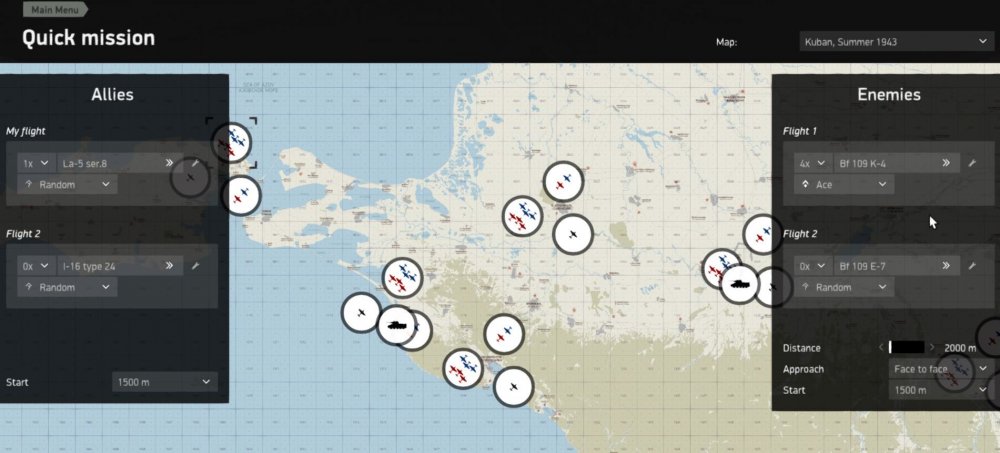
Task: Open the La-5 ser.8 aircraft selector
Action: click(x=119, y=163)
